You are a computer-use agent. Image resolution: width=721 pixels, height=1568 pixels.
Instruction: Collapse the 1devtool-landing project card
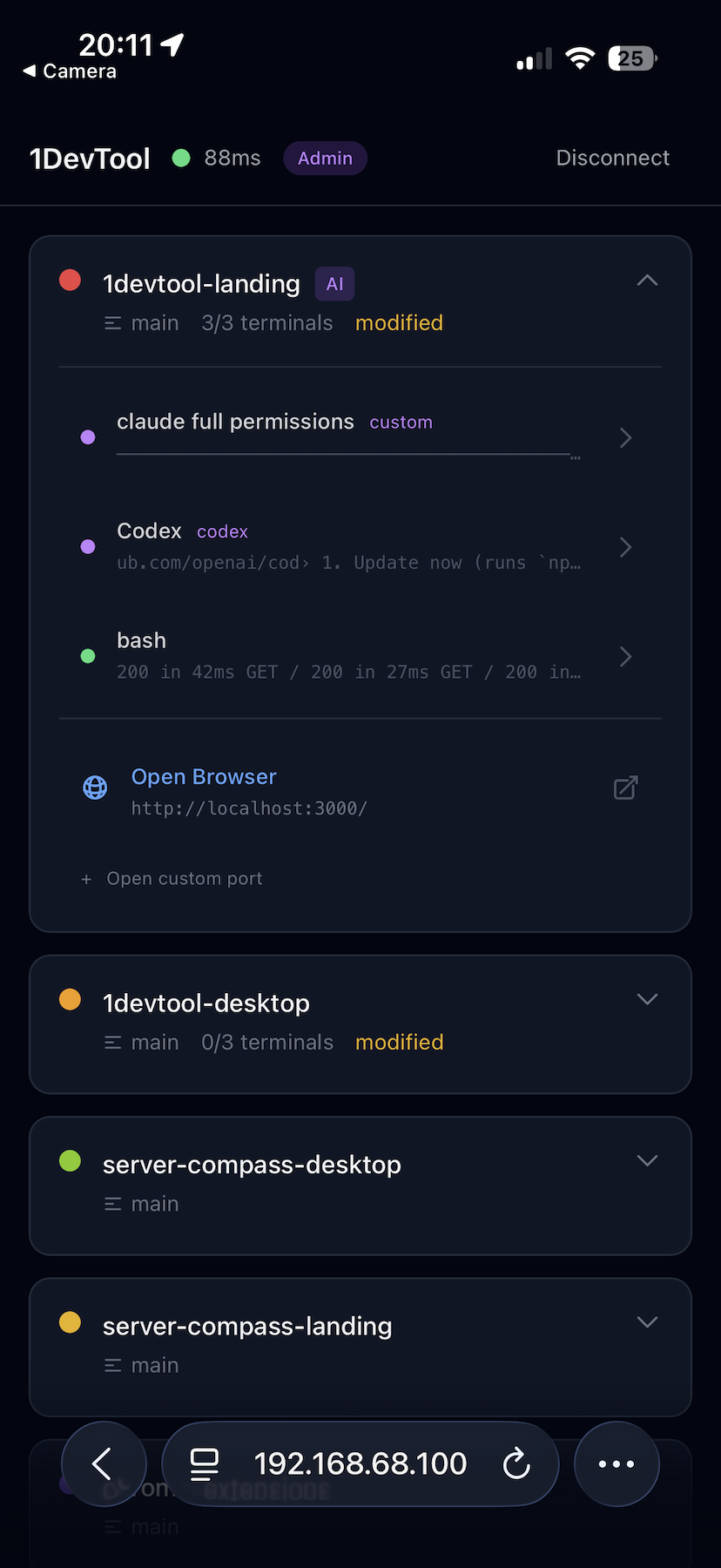647,280
